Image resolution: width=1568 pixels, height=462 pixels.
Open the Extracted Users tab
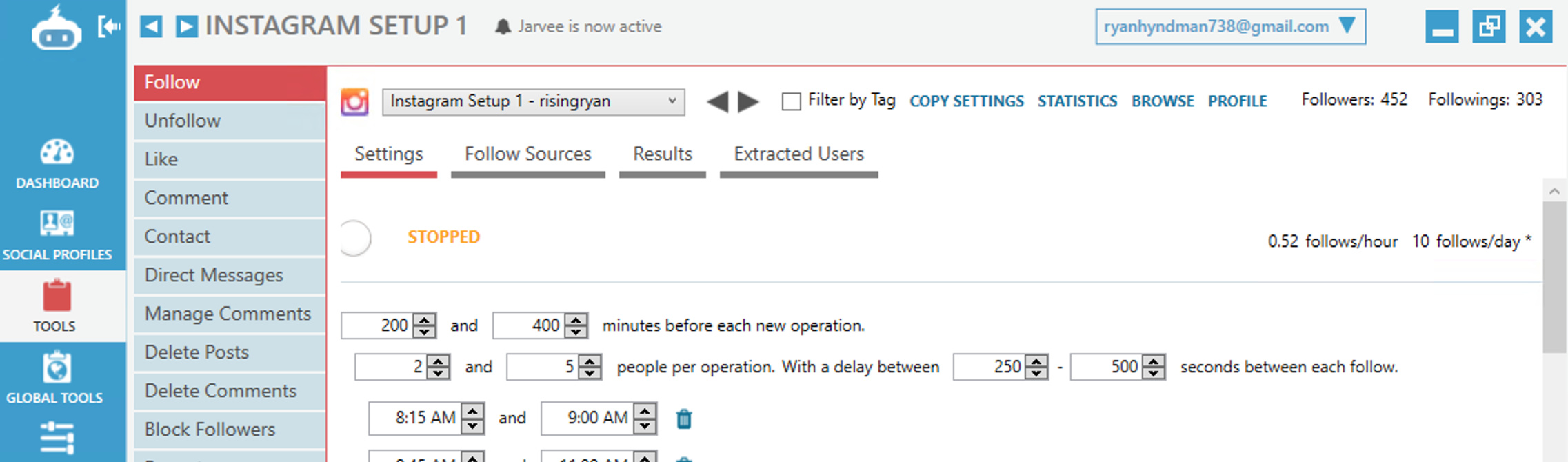[798, 154]
